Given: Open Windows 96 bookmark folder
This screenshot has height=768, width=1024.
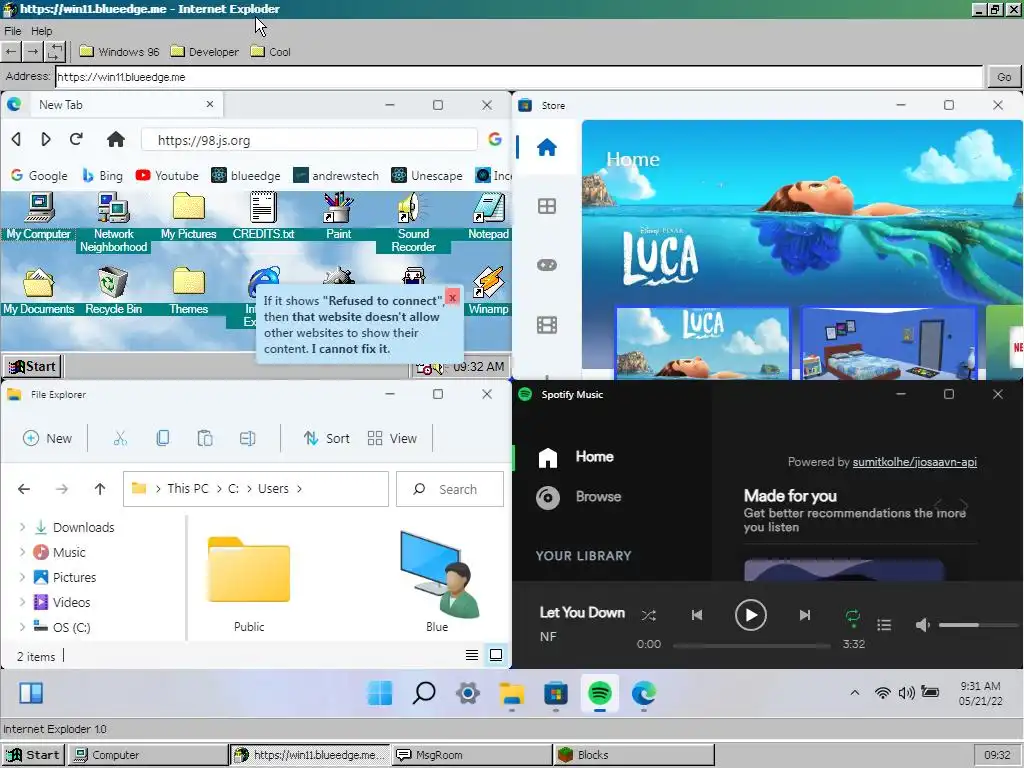Looking at the screenshot, I should [x=120, y=52].
